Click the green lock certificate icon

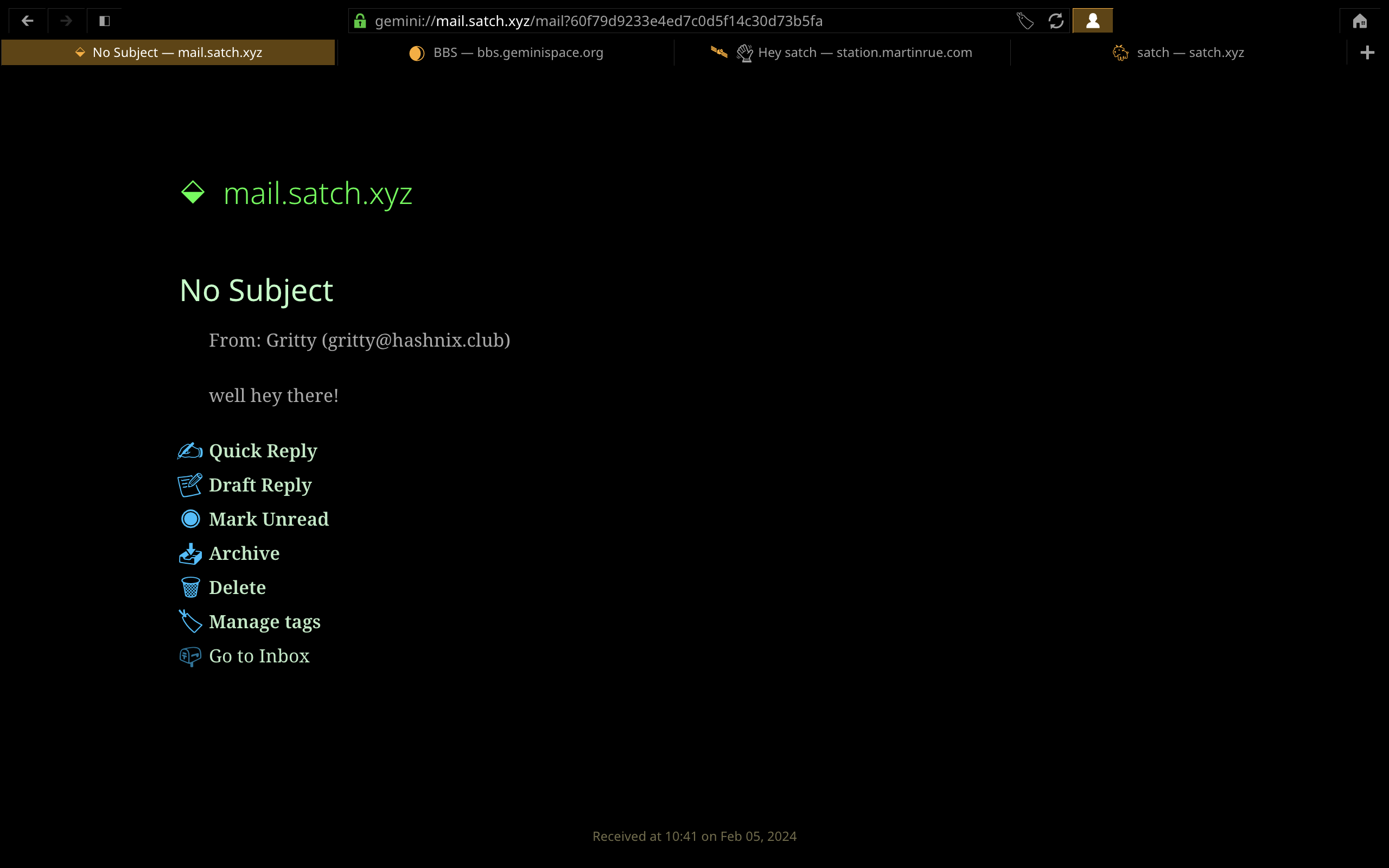pyautogui.click(x=360, y=21)
